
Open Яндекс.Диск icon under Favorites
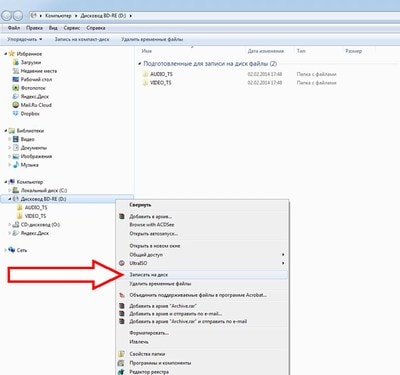(x=15, y=96)
